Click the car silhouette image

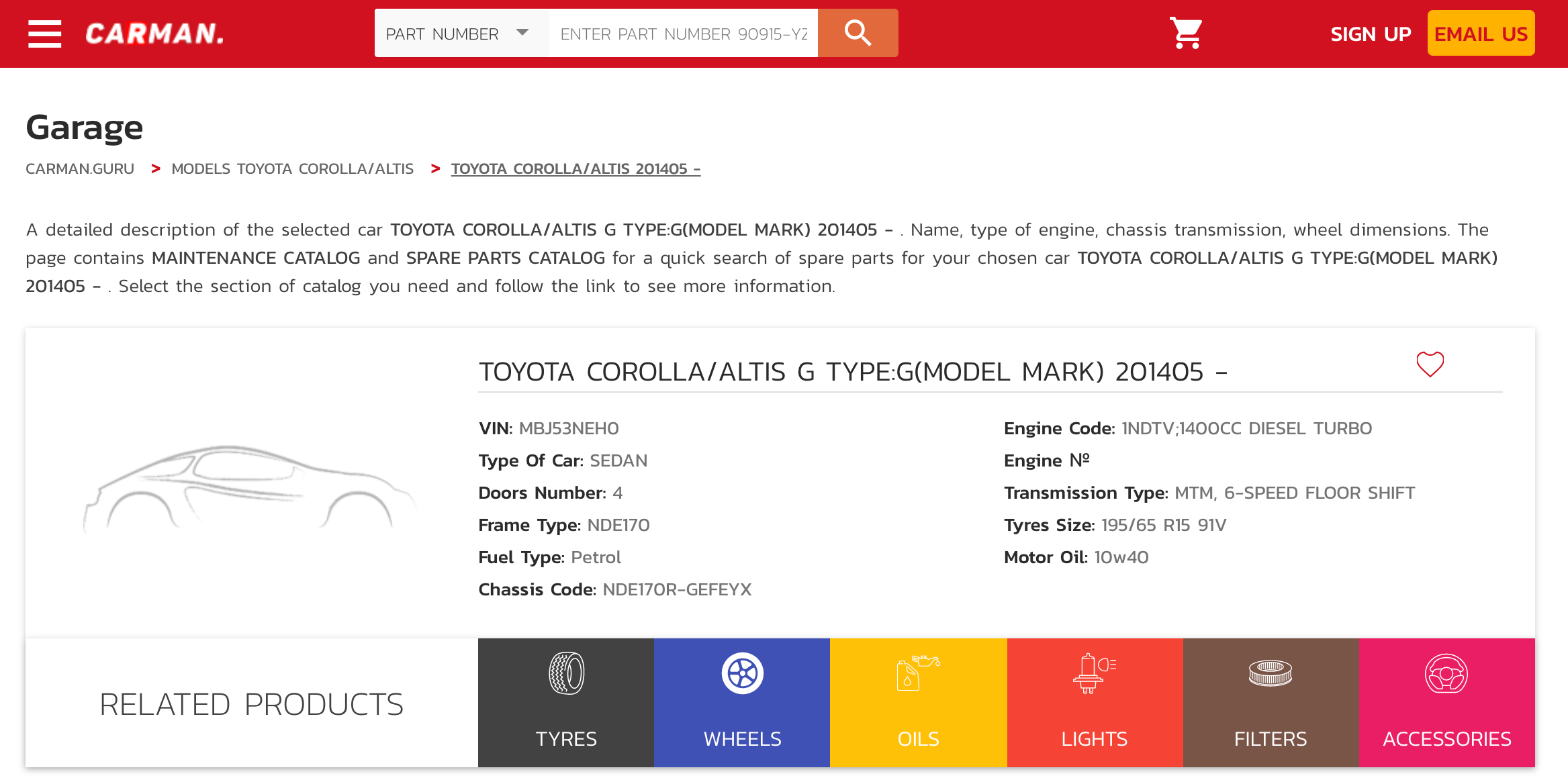[x=250, y=489]
